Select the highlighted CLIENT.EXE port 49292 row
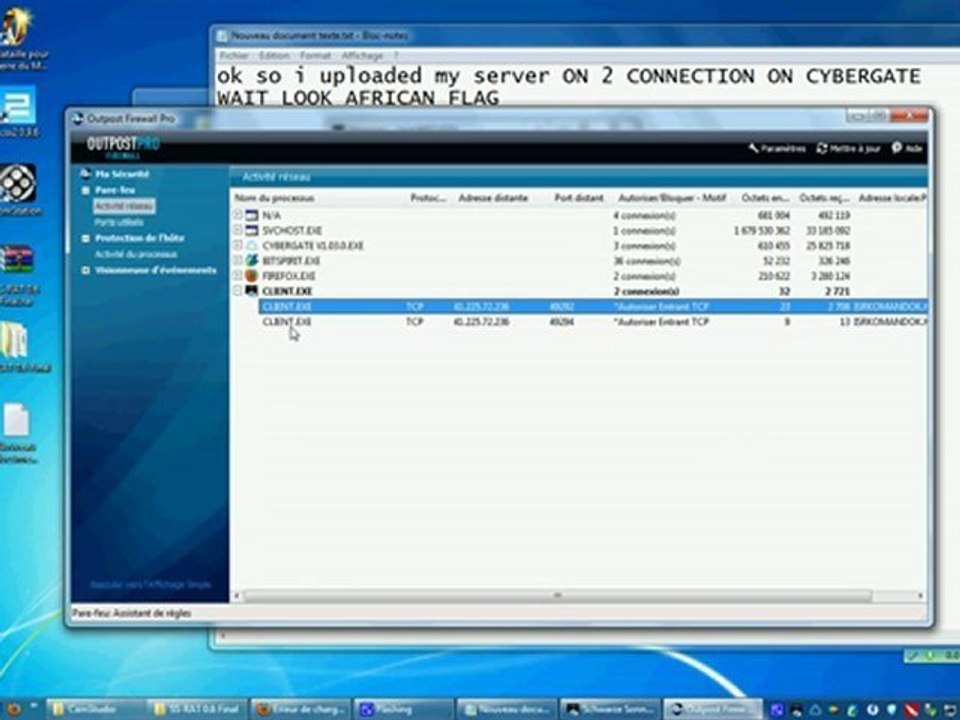Image resolution: width=960 pixels, height=720 pixels. pos(593,306)
